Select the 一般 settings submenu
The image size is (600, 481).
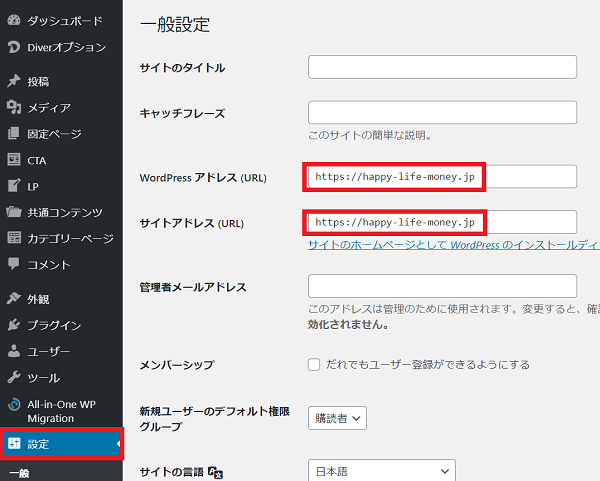pyautogui.click(x=19, y=473)
